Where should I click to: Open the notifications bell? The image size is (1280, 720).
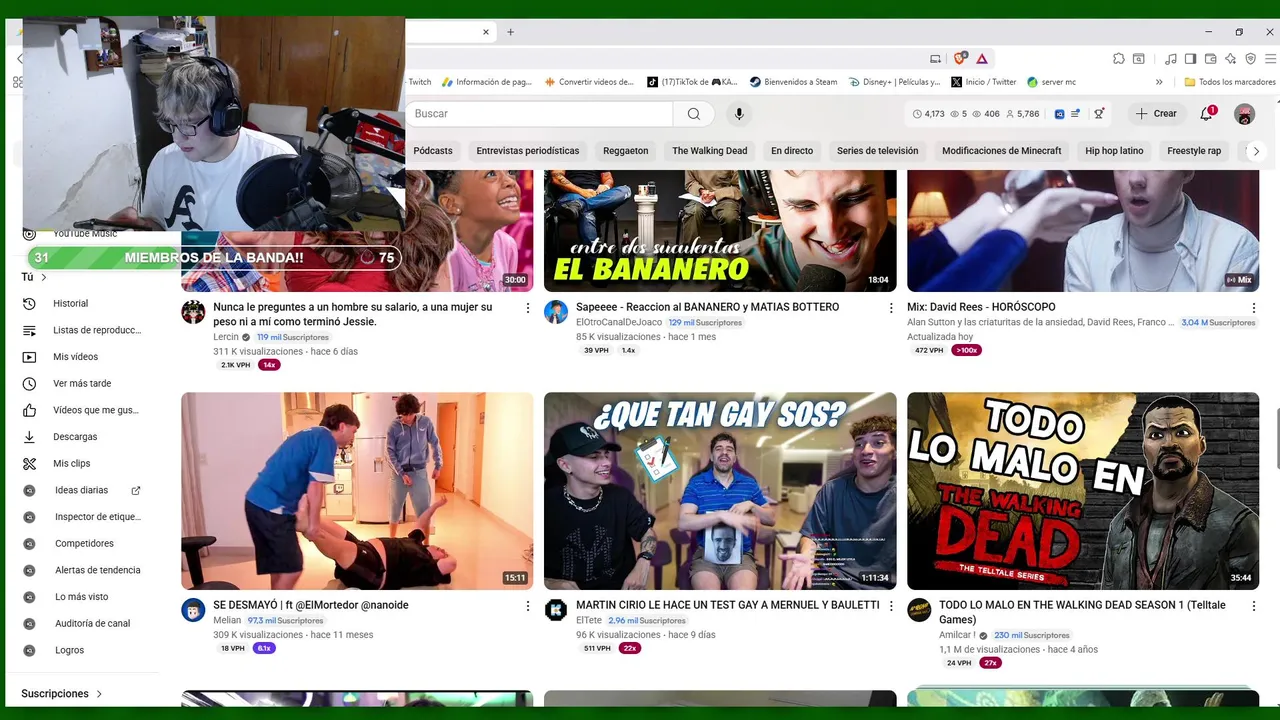pyautogui.click(x=1207, y=114)
